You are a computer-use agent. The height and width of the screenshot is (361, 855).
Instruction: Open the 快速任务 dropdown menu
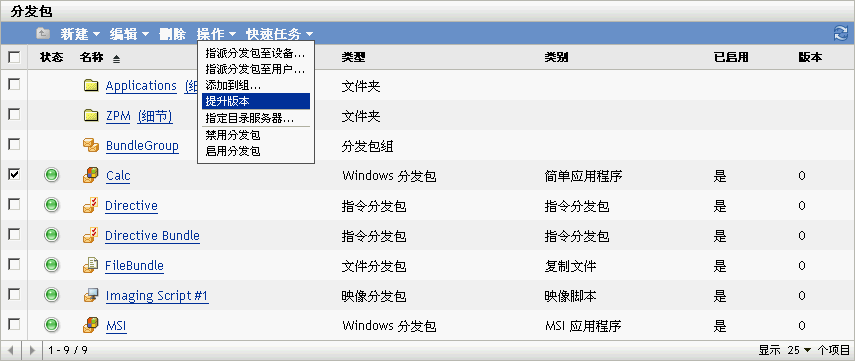tap(279, 34)
